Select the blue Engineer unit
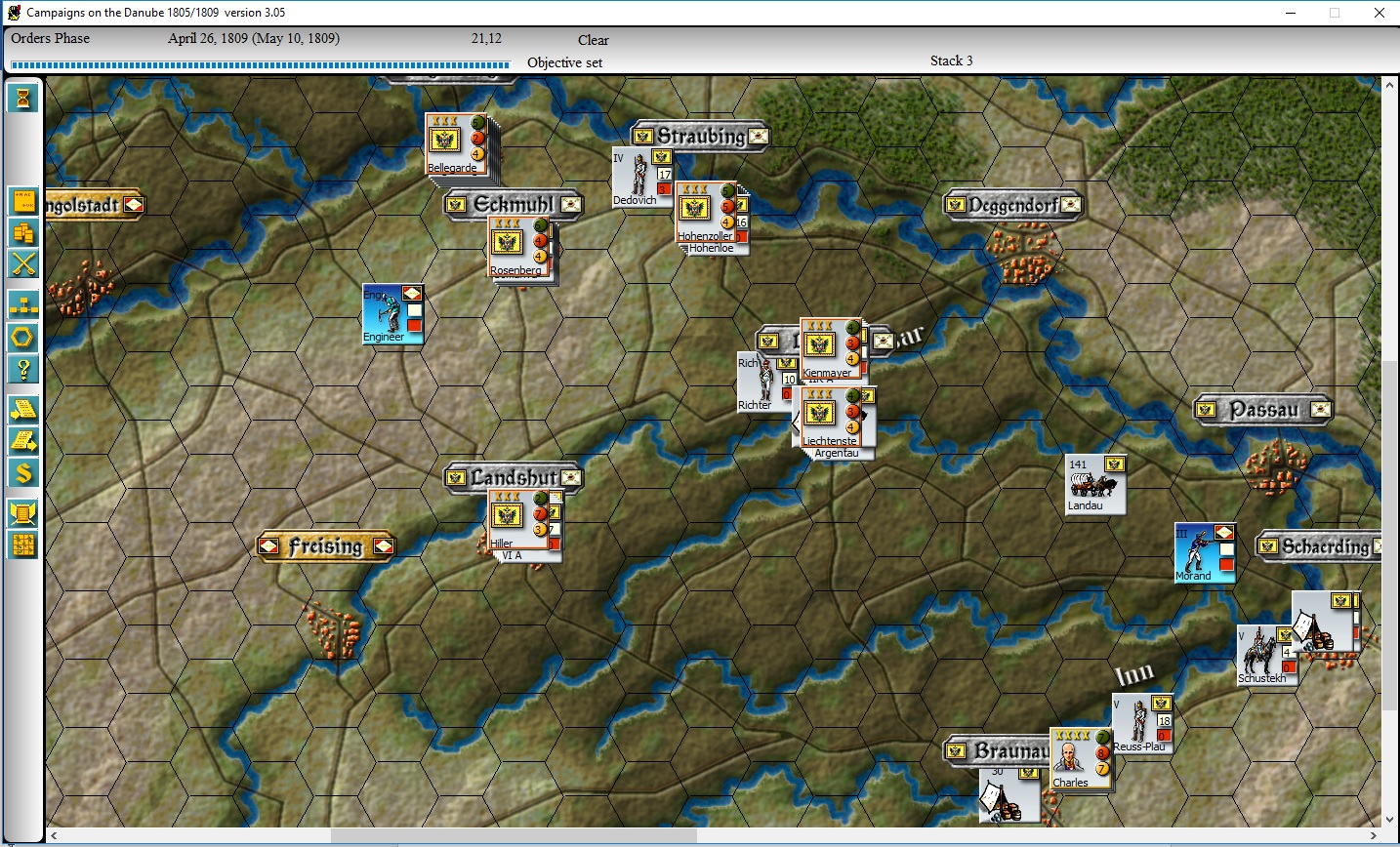 [392, 314]
